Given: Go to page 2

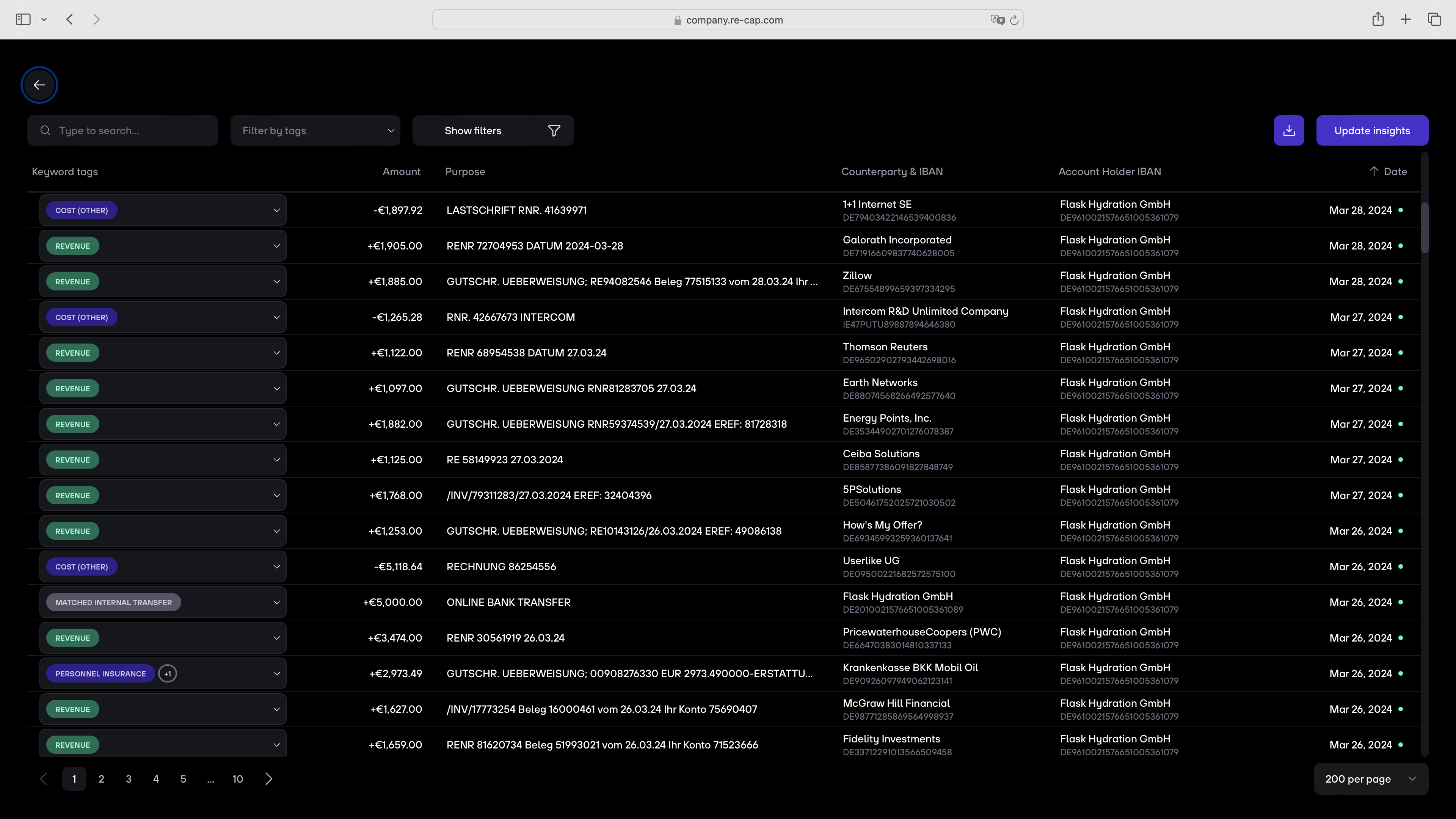Looking at the screenshot, I should pyautogui.click(x=101, y=779).
